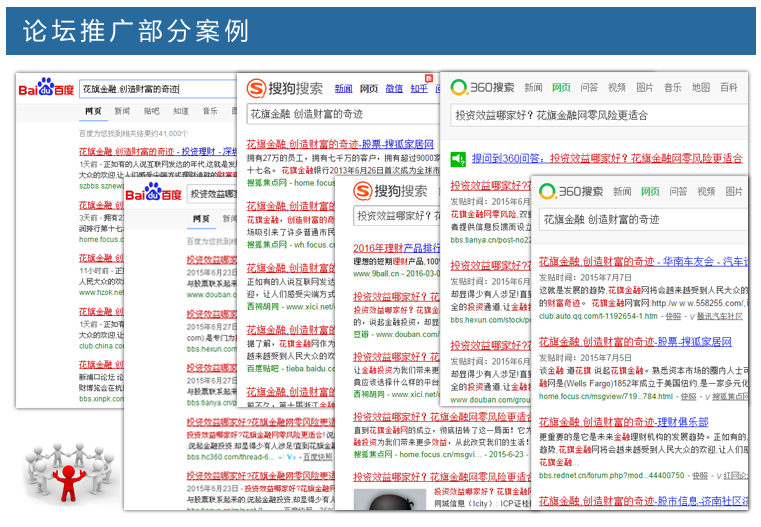761x527 pixels.
Task: Click the Sogou search box with 花旗金融 创造财富的奇迹
Action: (343, 114)
